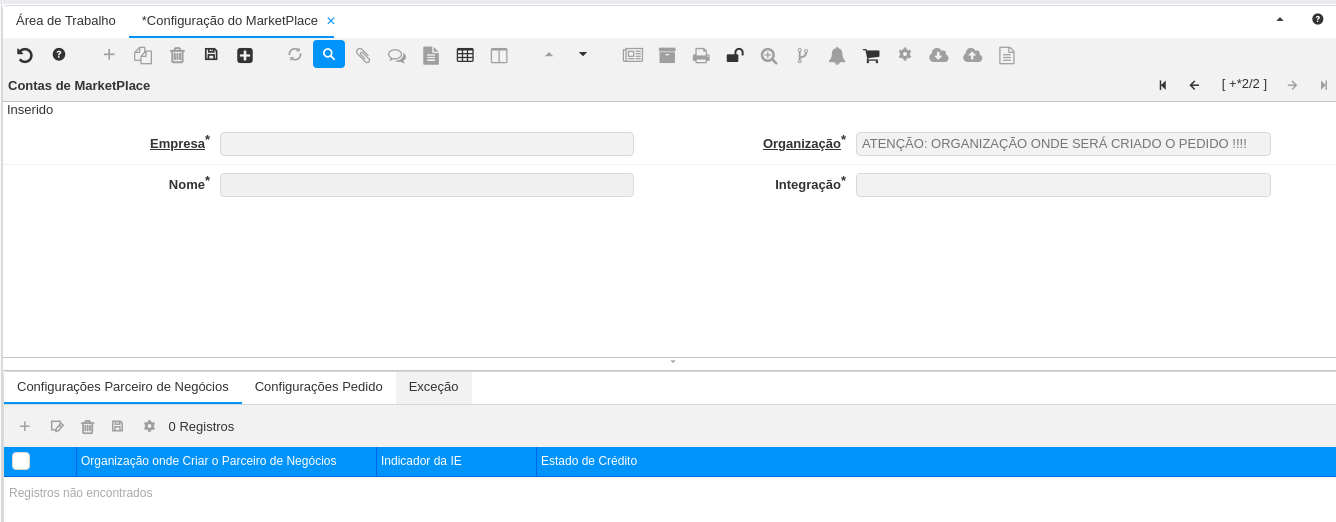
Task: Collapse the top bar with the up arrow
Action: (x=1279, y=19)
